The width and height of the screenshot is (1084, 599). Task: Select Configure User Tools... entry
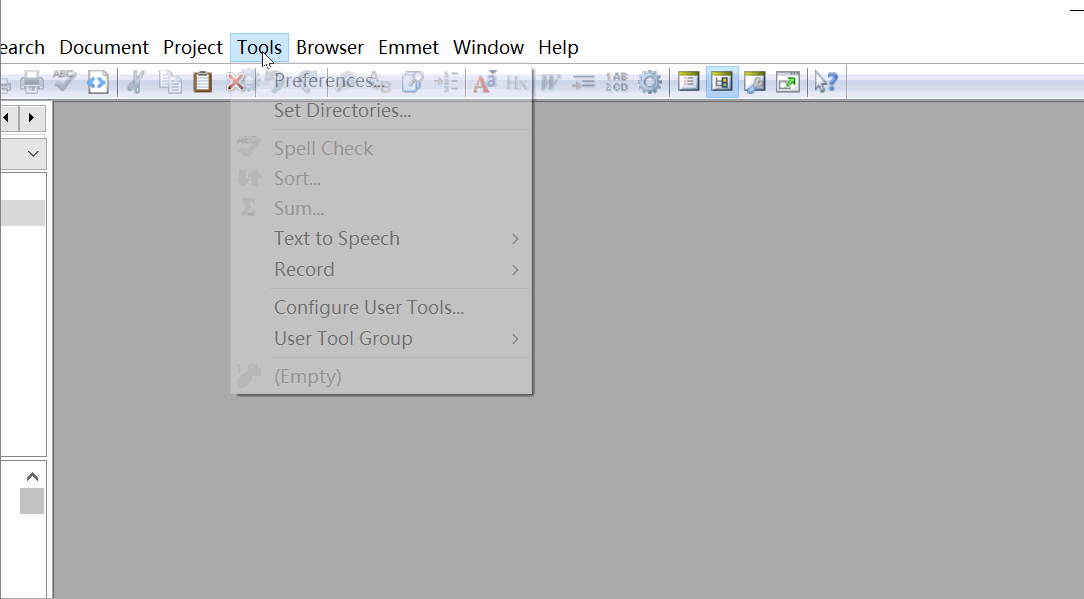(382, 307)
